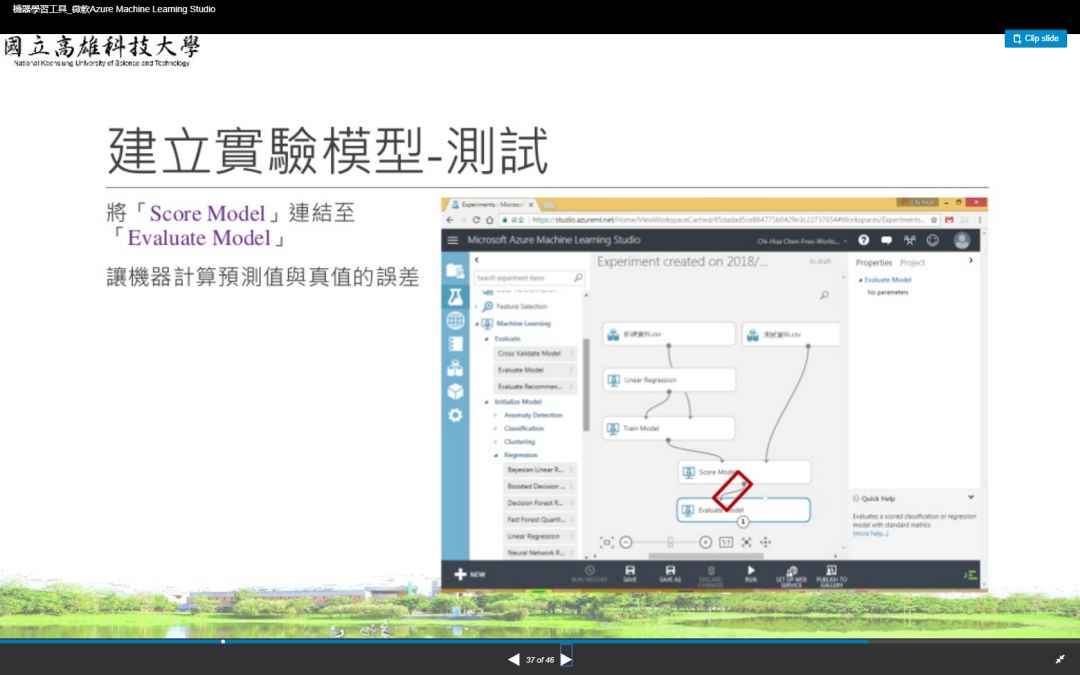Click the Experiments browser tab
The width and height of the screenshot is (1080, 675).
point(492,205)
